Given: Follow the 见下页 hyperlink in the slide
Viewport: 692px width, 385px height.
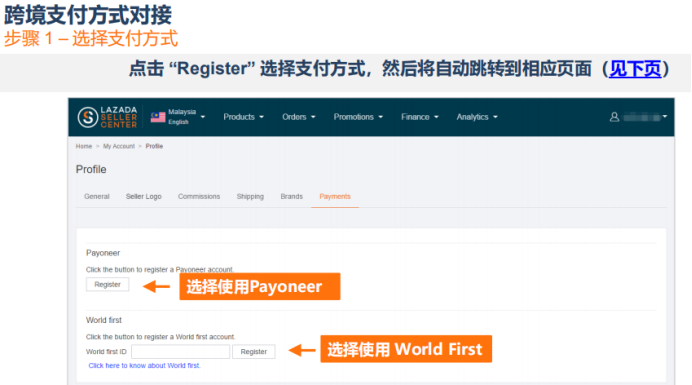Looking at the screenshot, I should pyautogui.click(x=635, y=69).
